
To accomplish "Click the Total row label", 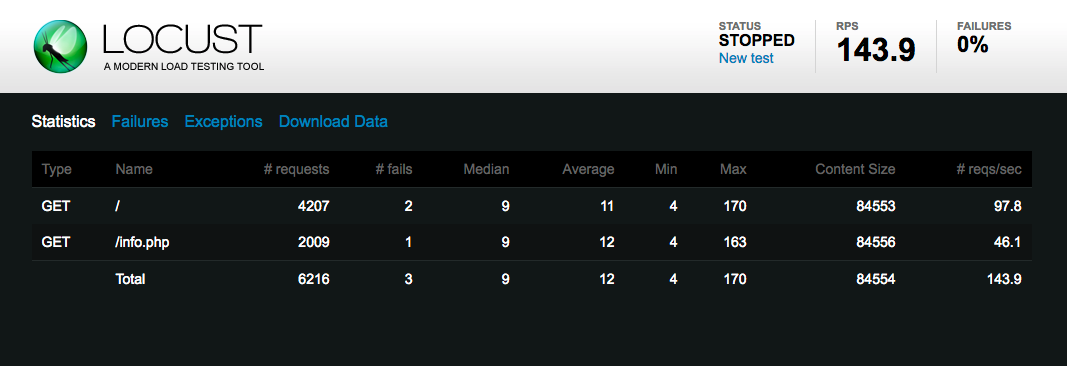I will pyautogui.click(x=131, y=279).
